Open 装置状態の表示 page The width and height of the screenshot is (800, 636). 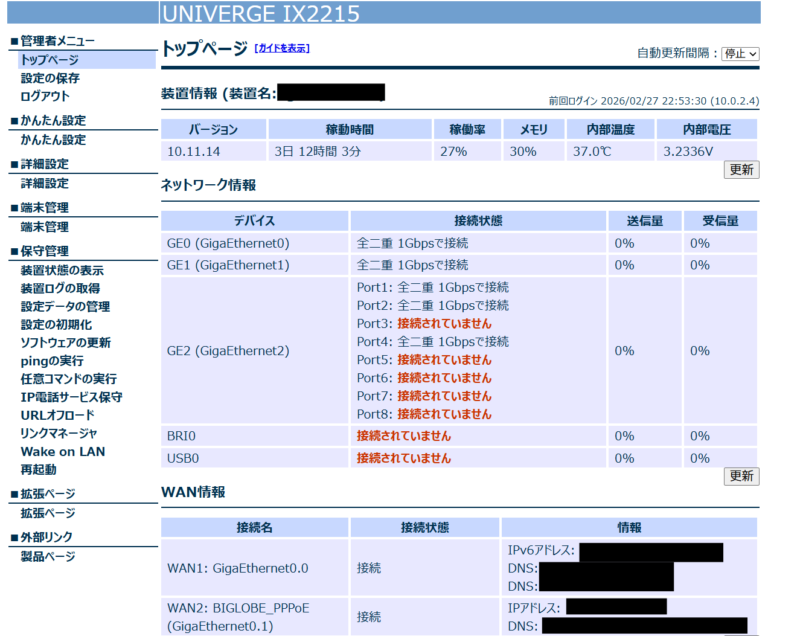click(62, 271)
